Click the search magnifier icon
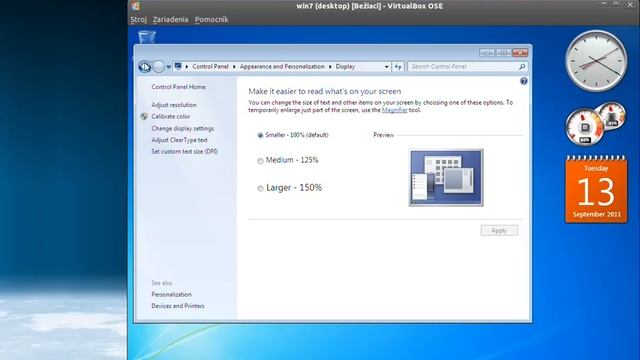640x360 pixels. coord(522,67)
